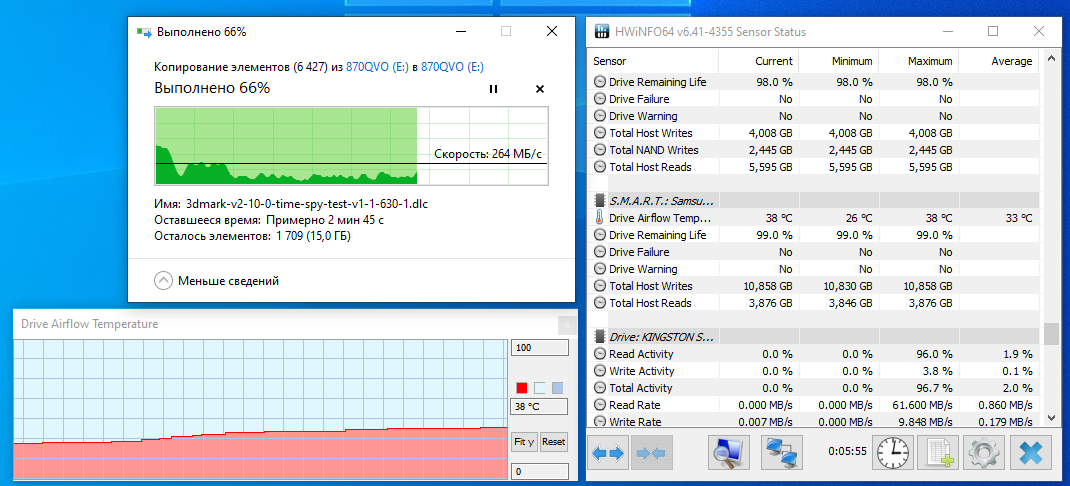Click the HWiNFO64 title bar icon

602,31
